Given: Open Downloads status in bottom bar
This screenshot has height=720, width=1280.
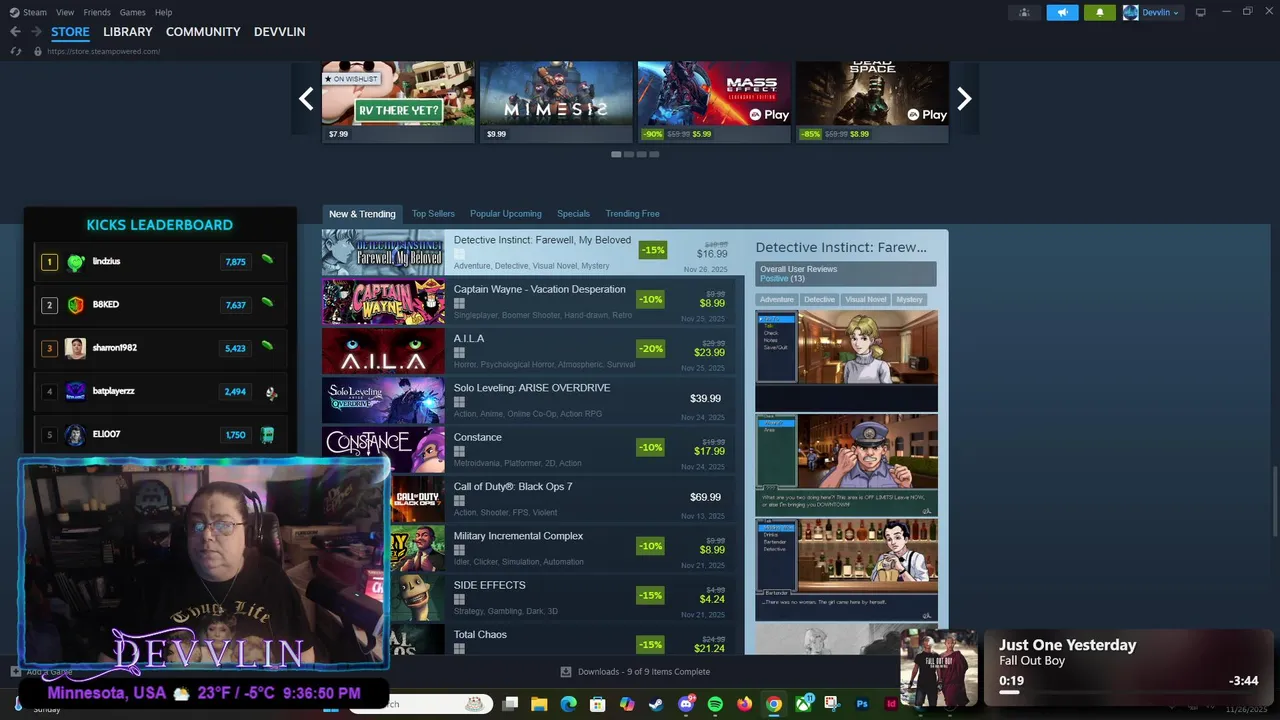Looking at the screenshot, I should [634, 672].
